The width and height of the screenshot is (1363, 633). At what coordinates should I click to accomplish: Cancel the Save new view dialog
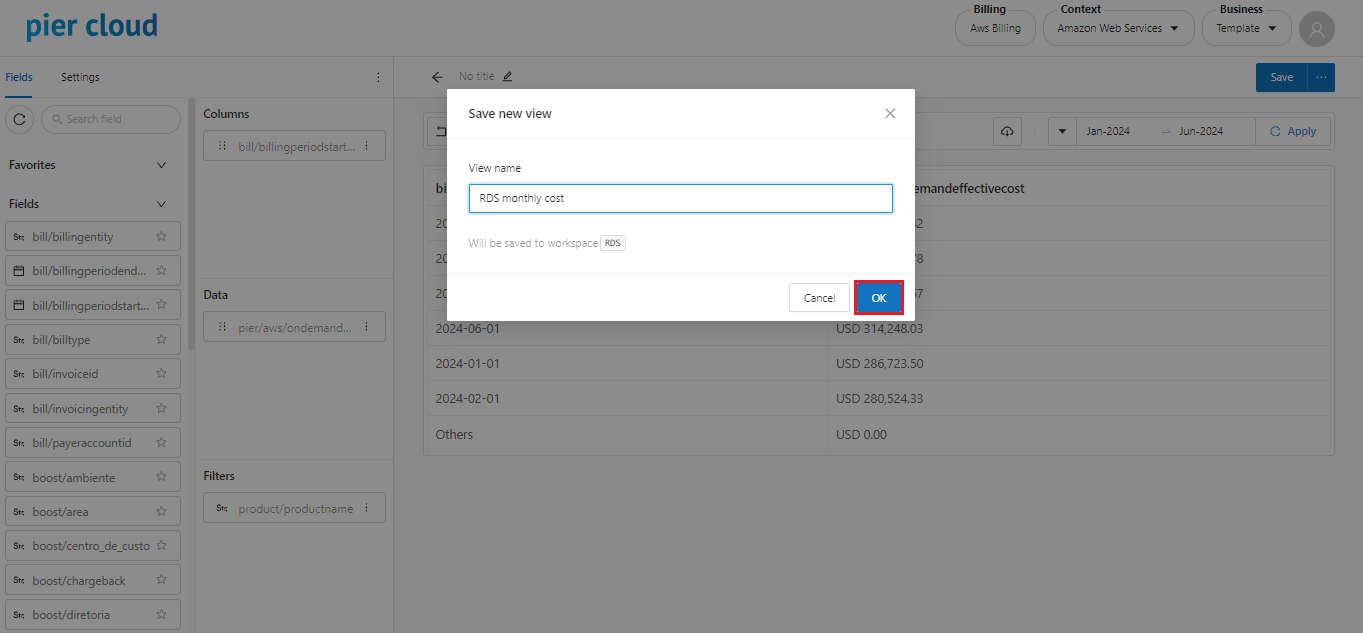[x=819, y=298]
